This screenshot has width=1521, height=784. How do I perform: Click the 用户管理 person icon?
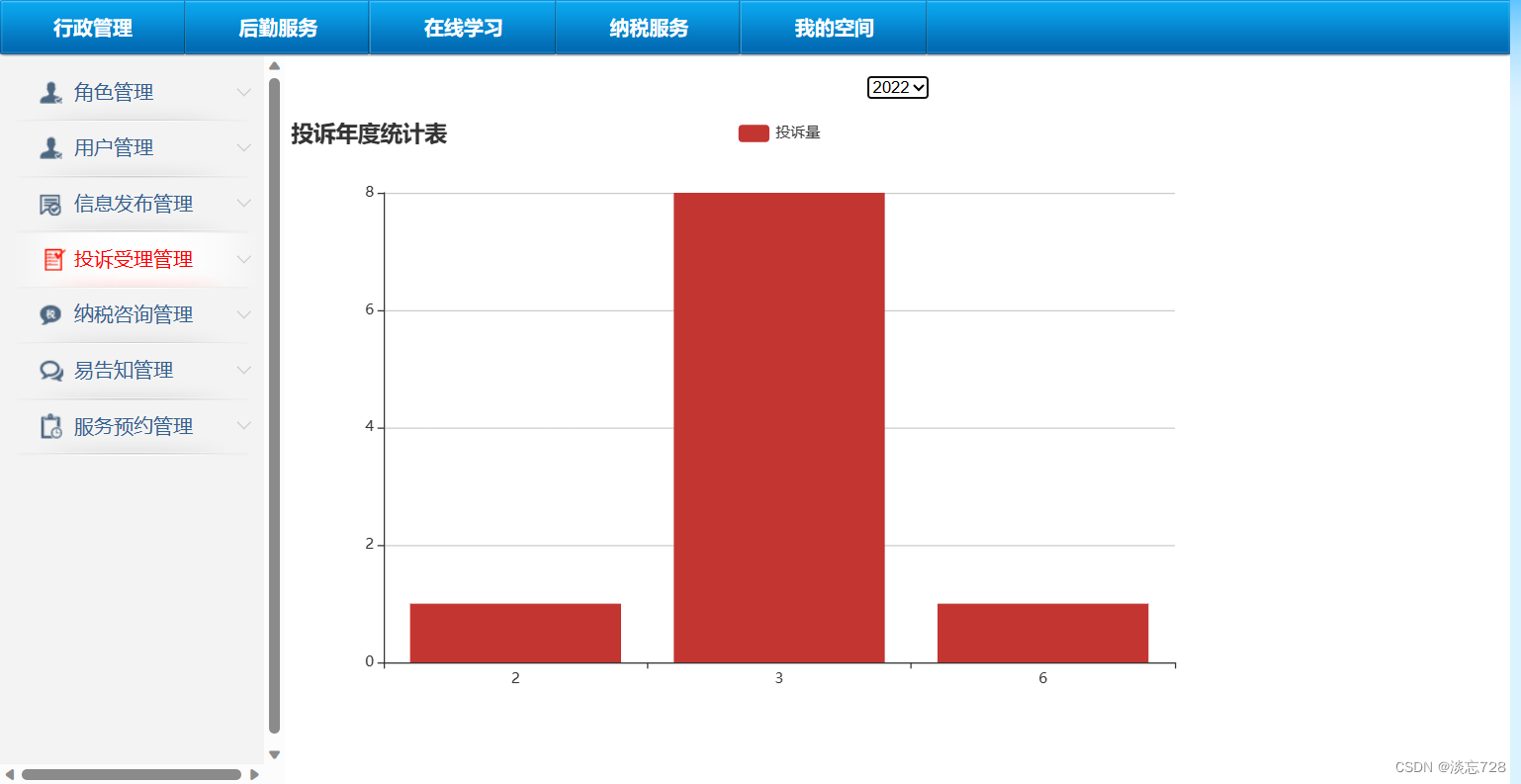pyautogui.click(x=50, y=147)
